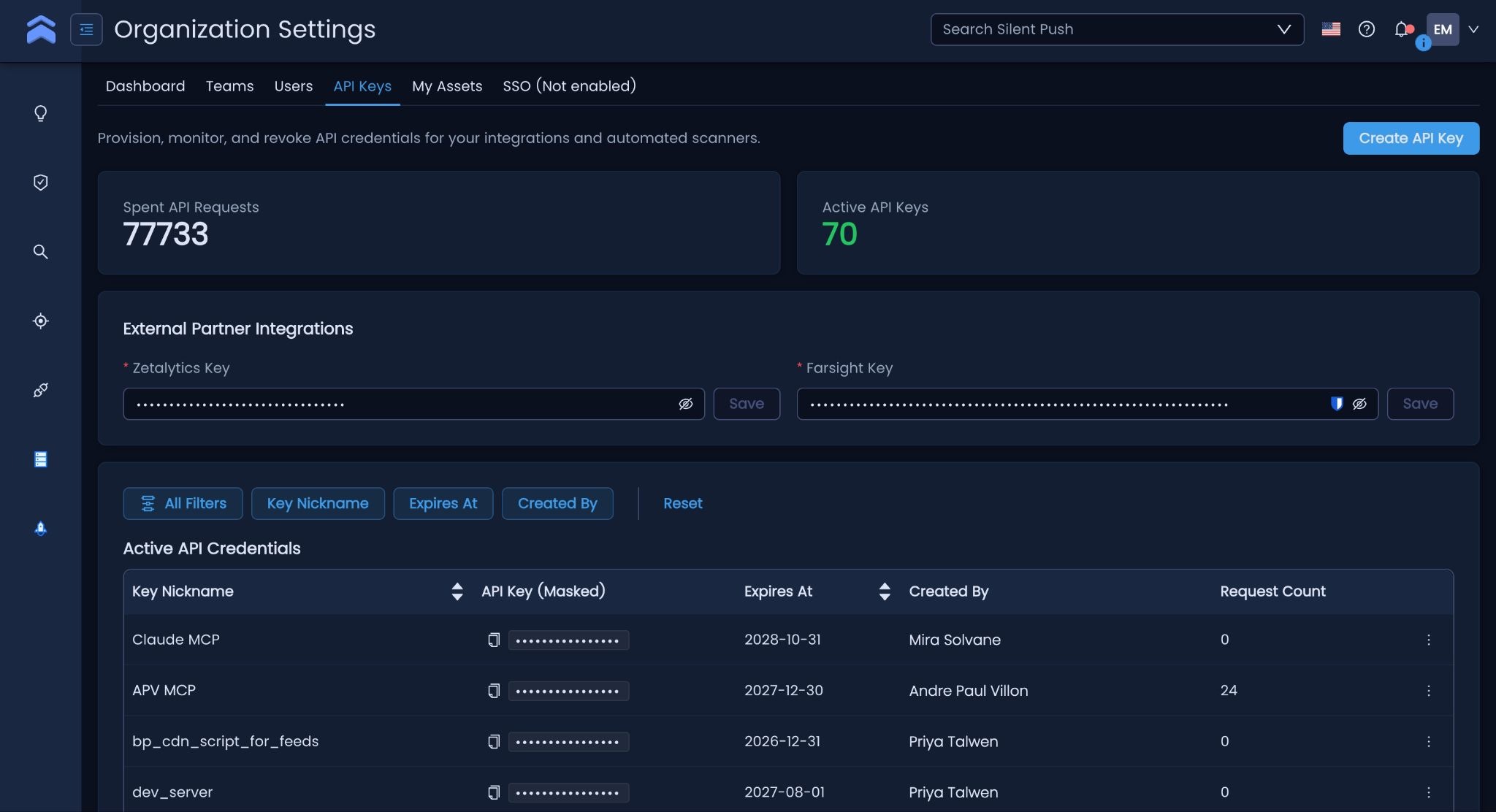
Task: Click the API Key (Masked) column header
Action: (x=543, y=591)
